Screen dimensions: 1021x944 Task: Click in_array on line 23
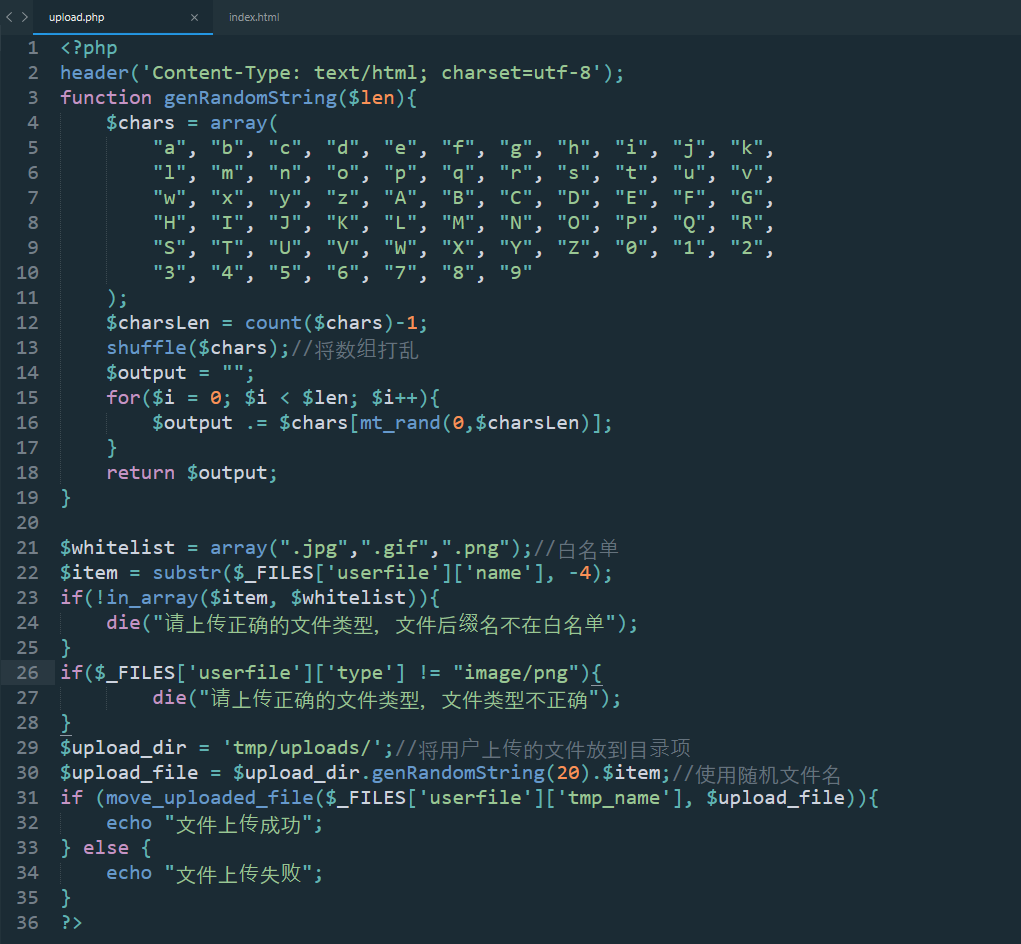click(x=152, y=598)
